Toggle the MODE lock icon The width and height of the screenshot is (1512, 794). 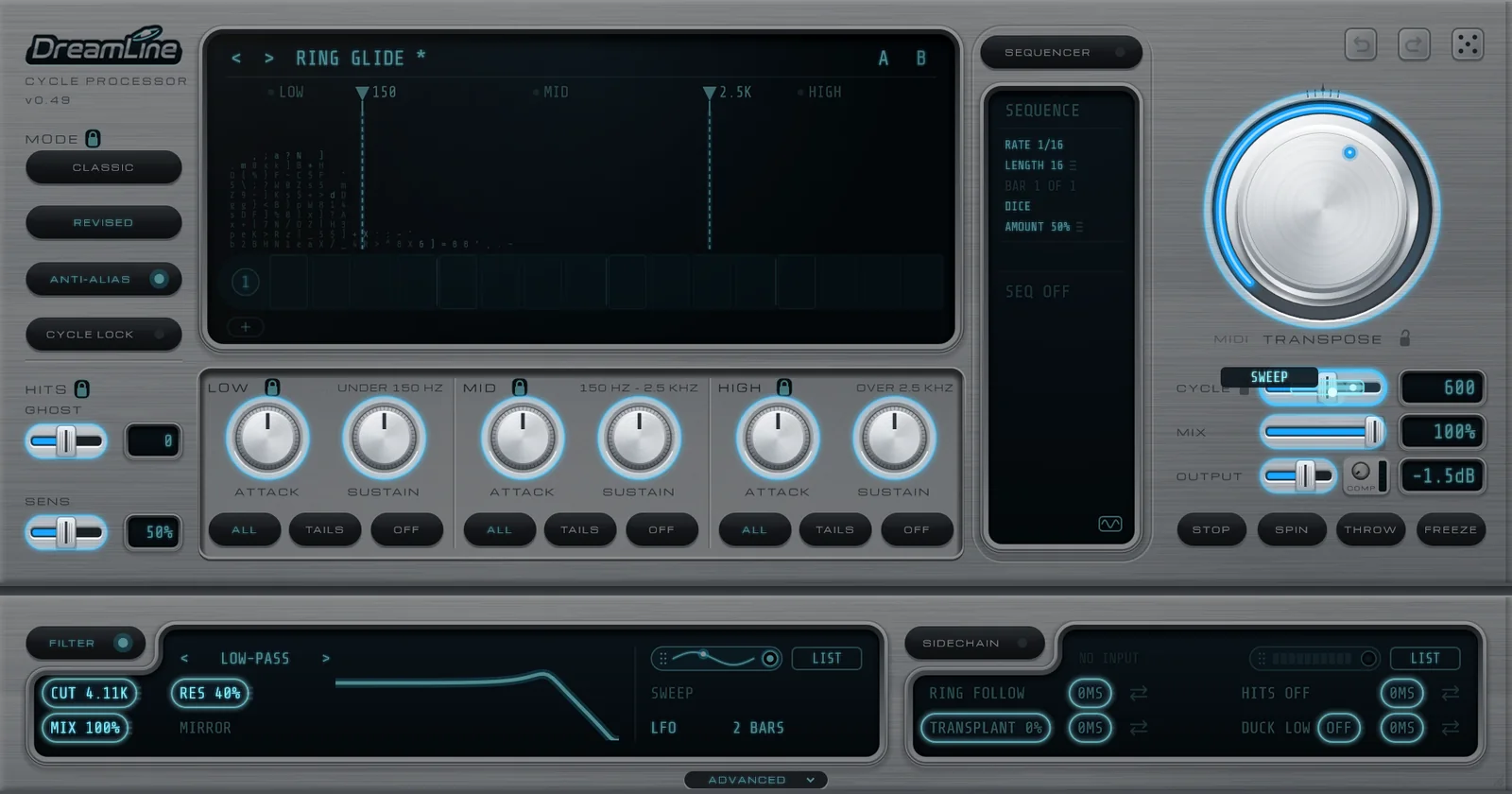pos(93,138)
